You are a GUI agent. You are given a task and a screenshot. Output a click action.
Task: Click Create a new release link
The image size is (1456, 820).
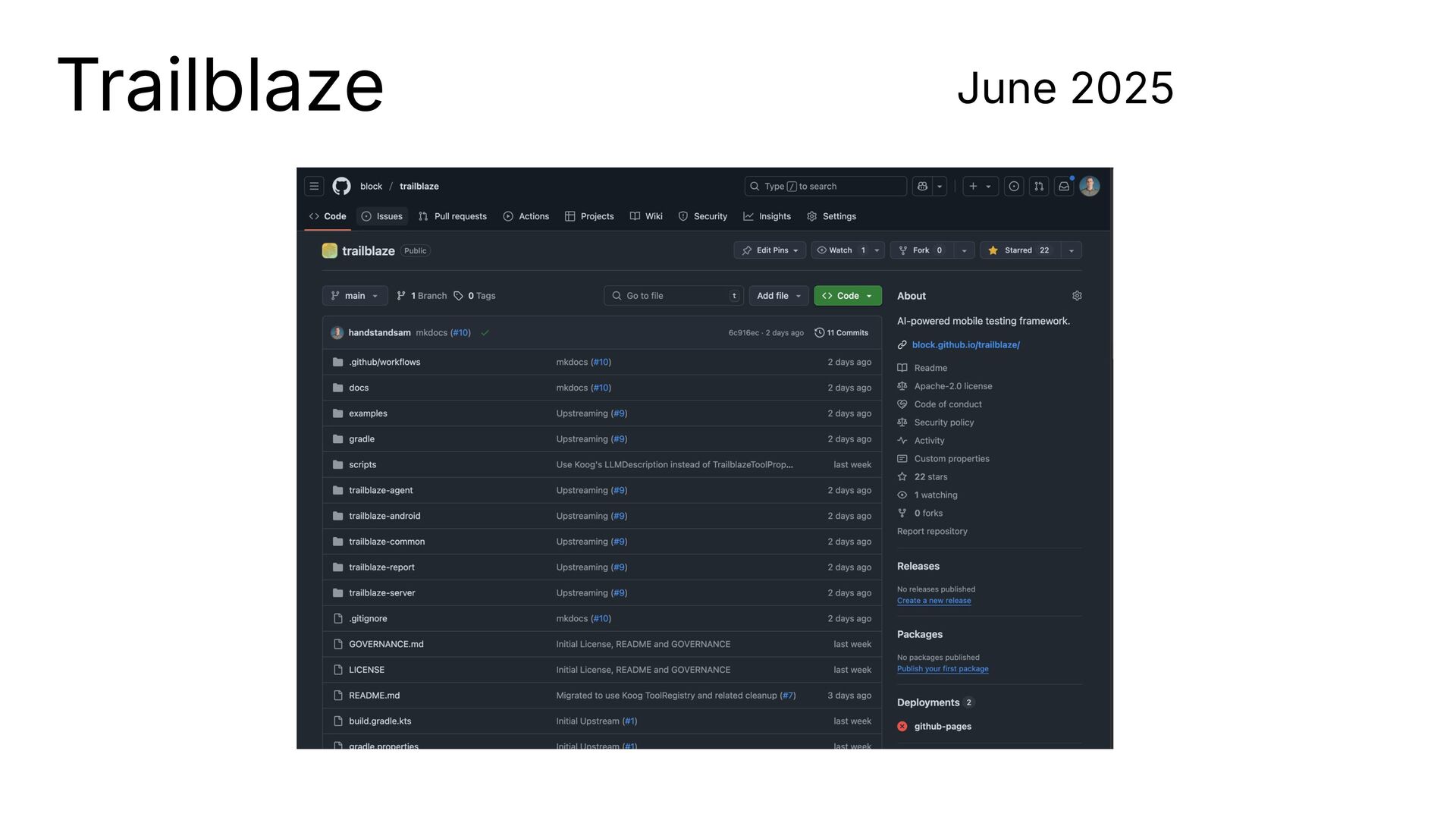[x=934, y=601]
